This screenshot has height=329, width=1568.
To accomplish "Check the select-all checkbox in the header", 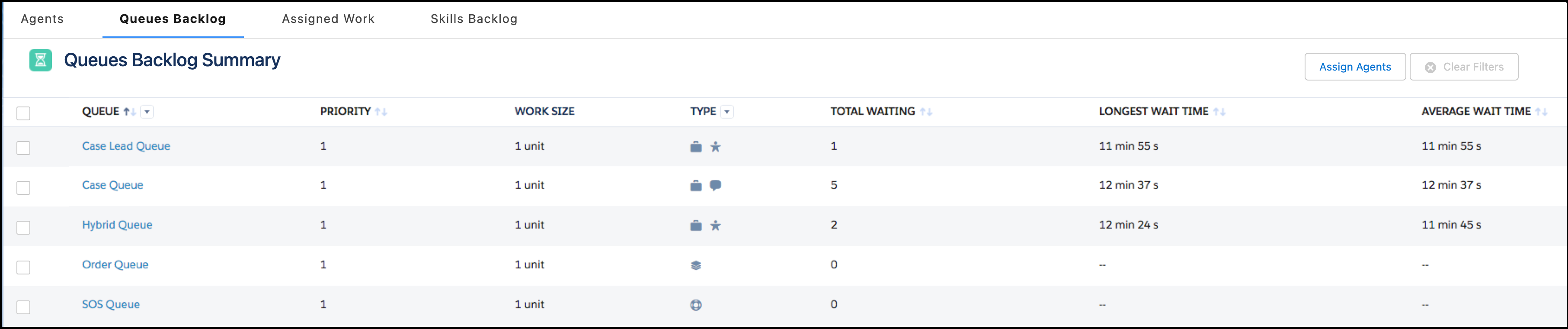I will [x=23, y=112].
